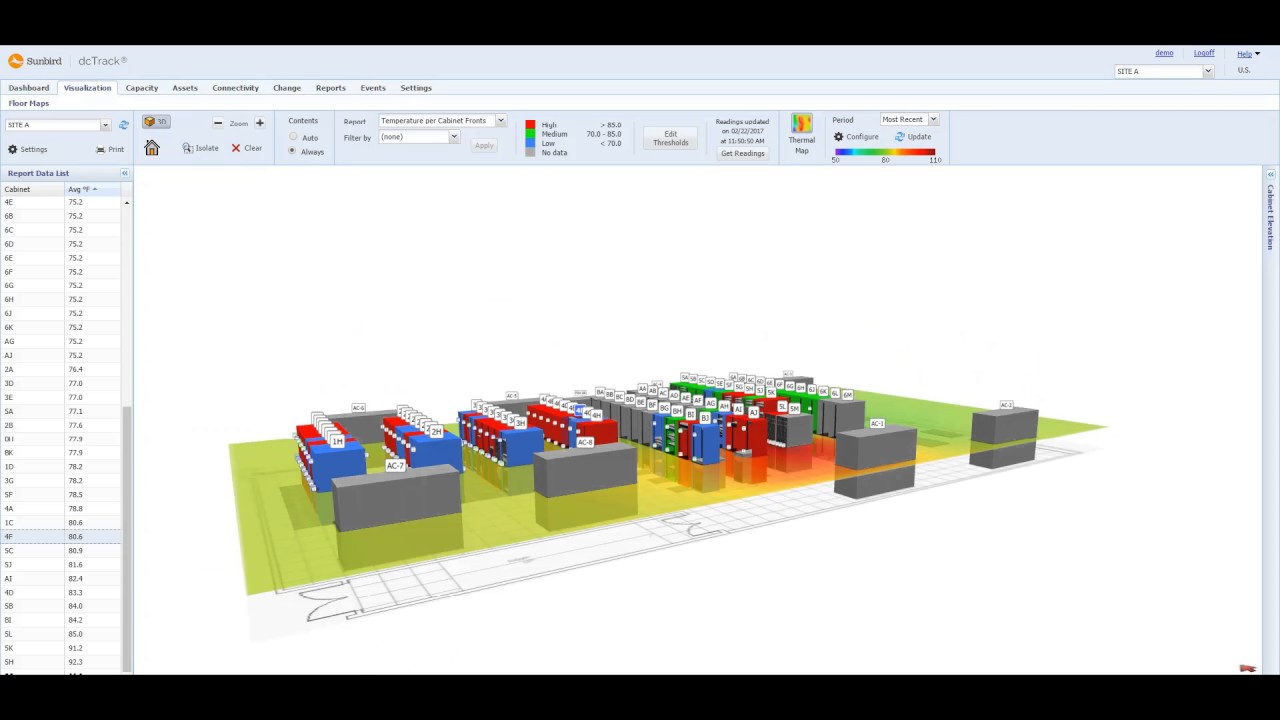The image size is (1280, 720).
Task: Click the zoom in plus button
Action: pos(260,123)
